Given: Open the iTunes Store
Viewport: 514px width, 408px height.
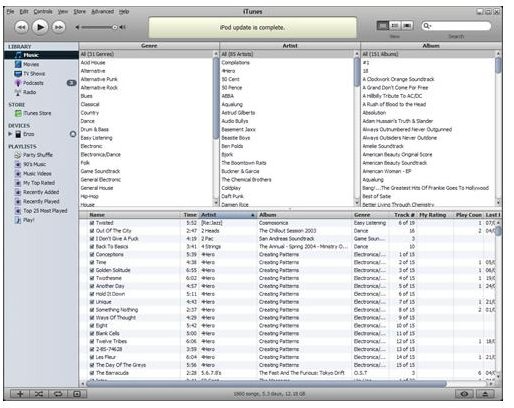Looking at the screenshot, I should [37, 113].
